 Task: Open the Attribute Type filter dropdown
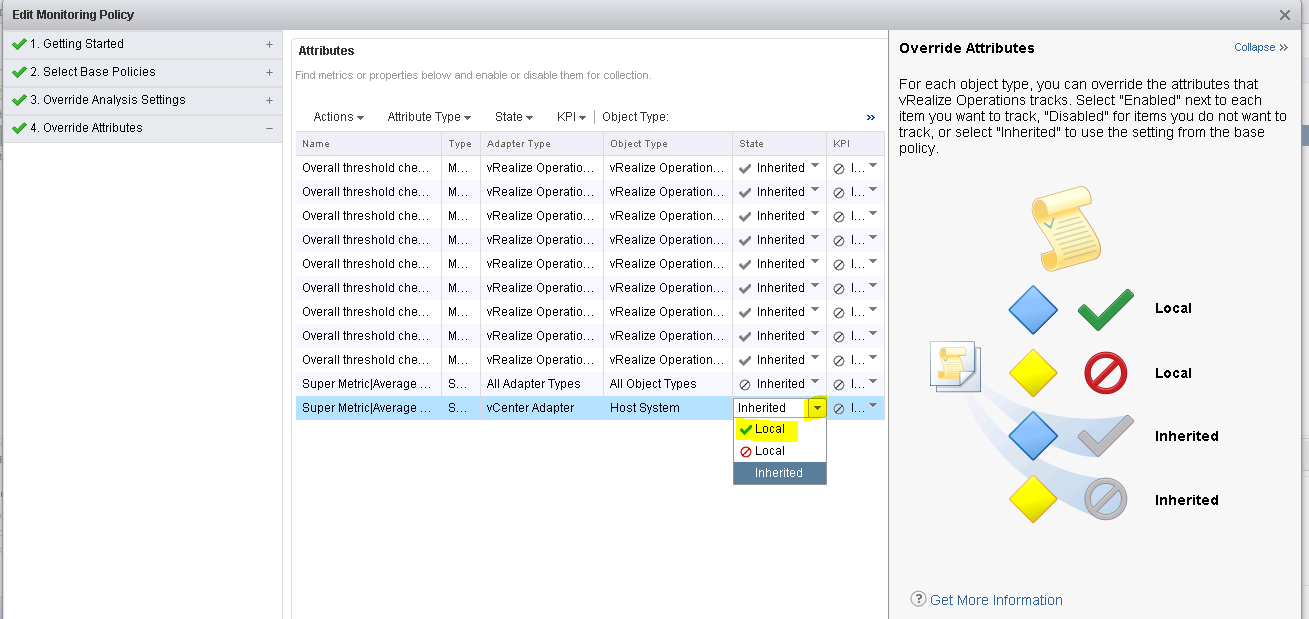click(429, 117)
